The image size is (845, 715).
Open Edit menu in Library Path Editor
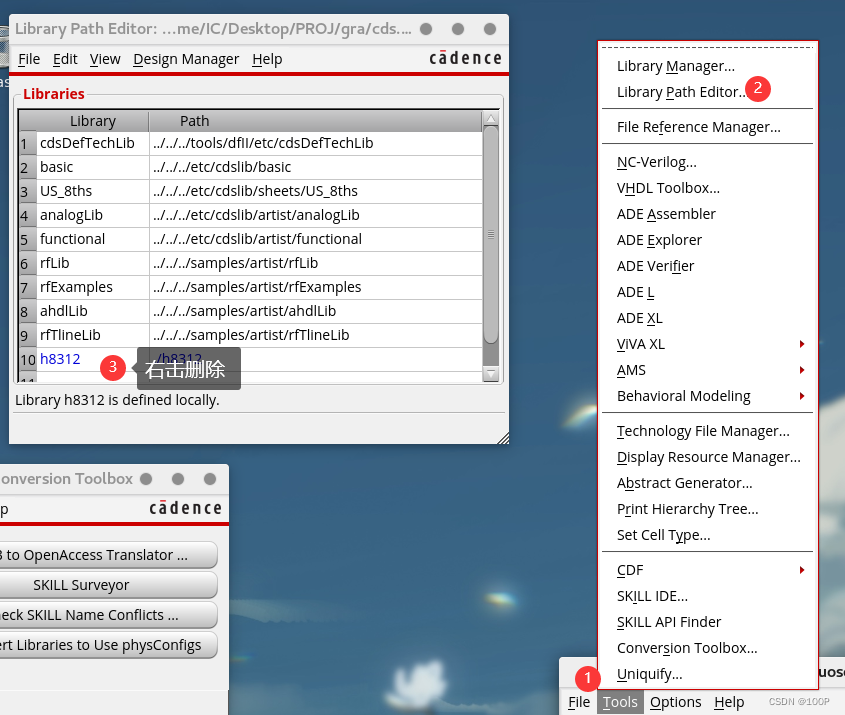65,59
